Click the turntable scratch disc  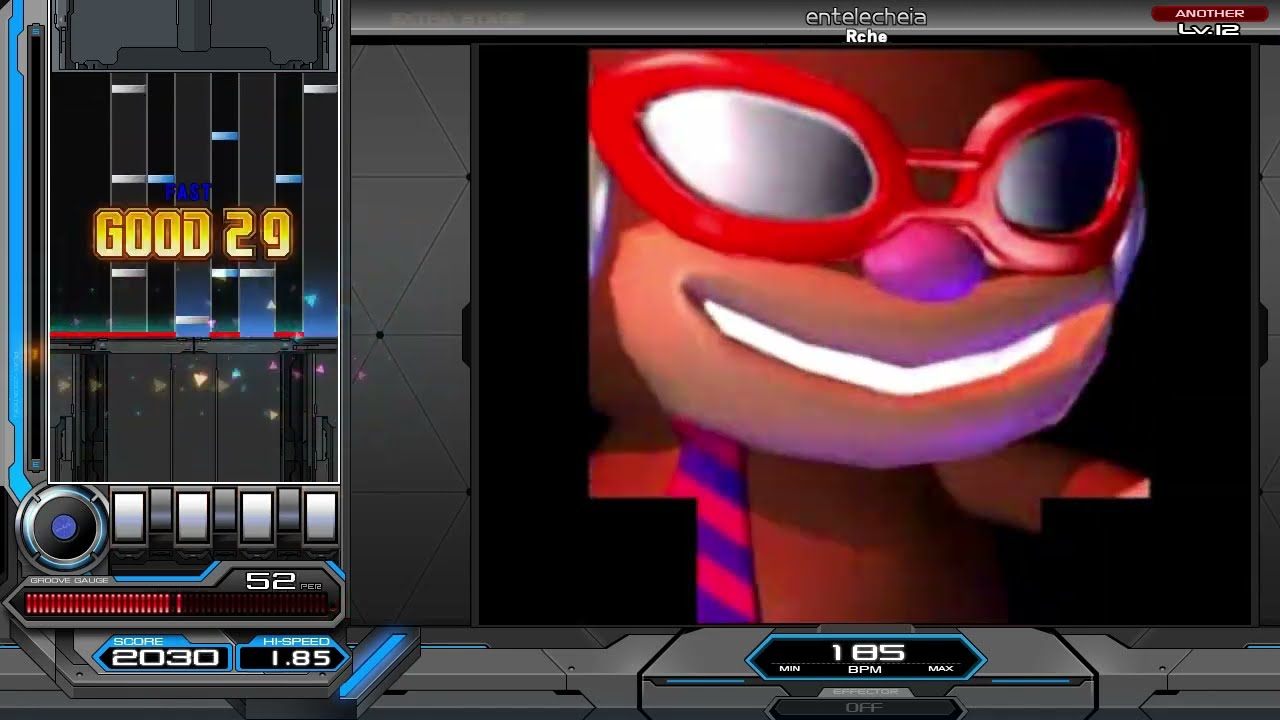click(63, 528)
